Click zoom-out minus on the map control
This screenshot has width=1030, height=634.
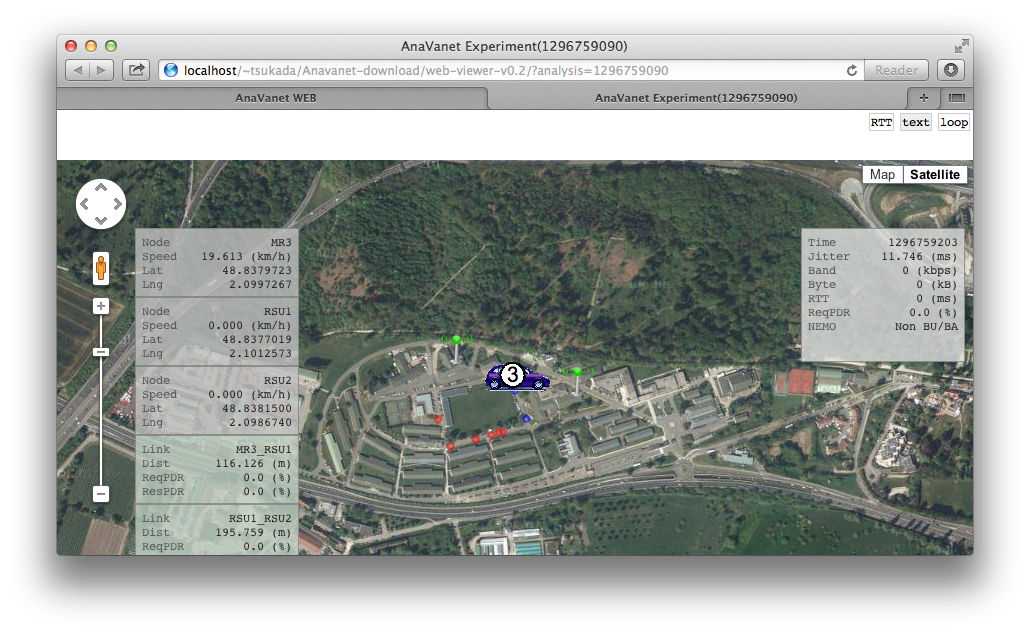point(100,493)
